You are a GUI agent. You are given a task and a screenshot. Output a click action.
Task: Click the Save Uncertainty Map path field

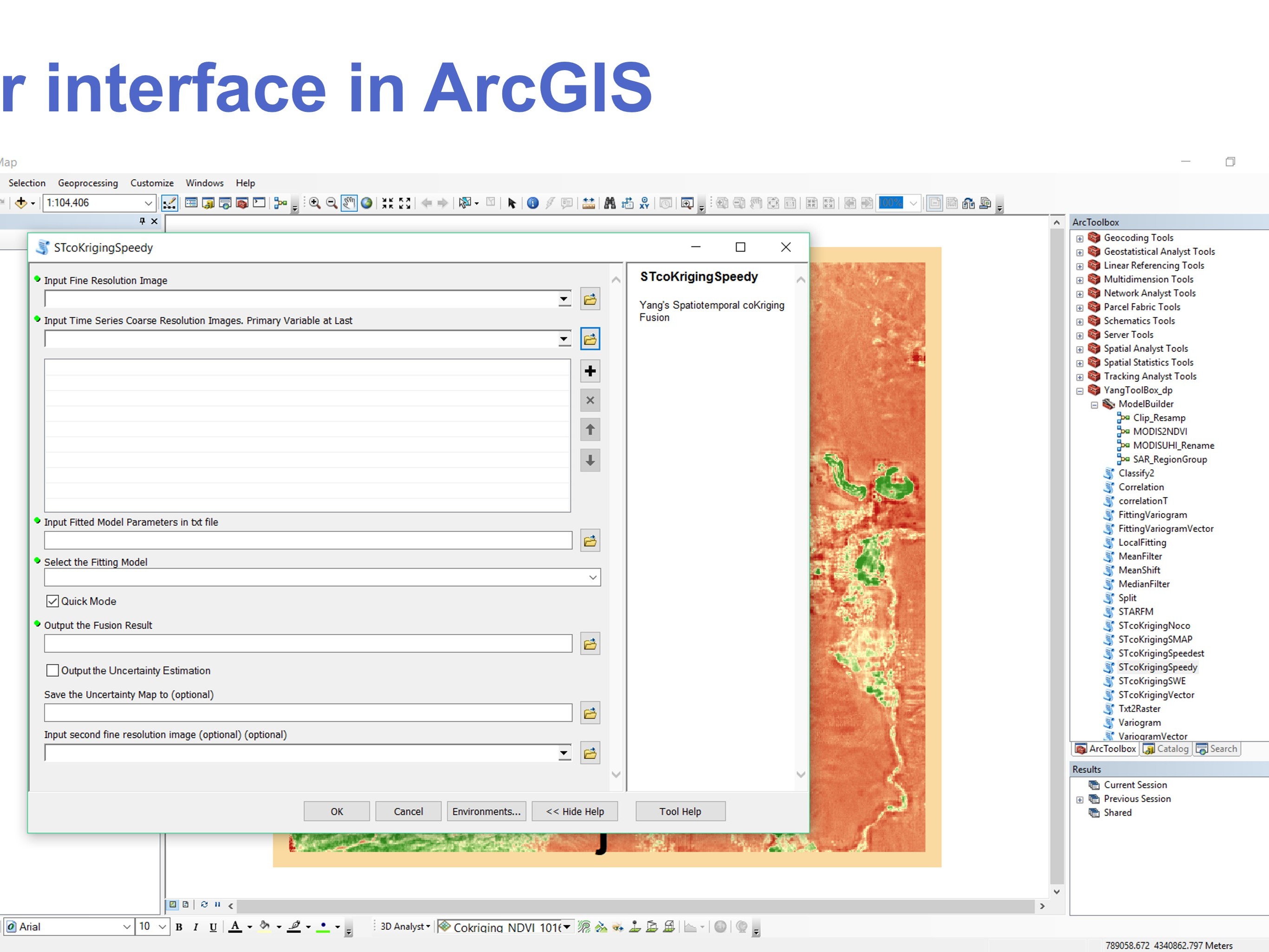(308, 712)
